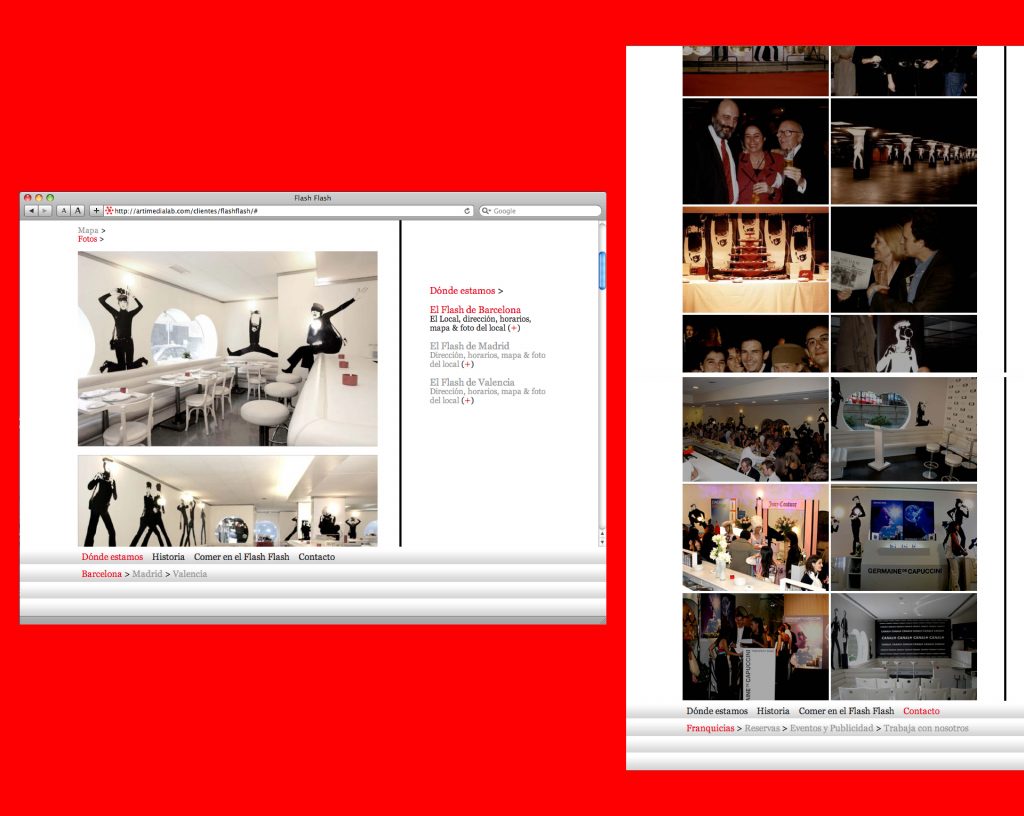The image size is (1024, 816).
Task: Click the Mapa link above photos
Action: pyautogui.click(x=88, y=230)
